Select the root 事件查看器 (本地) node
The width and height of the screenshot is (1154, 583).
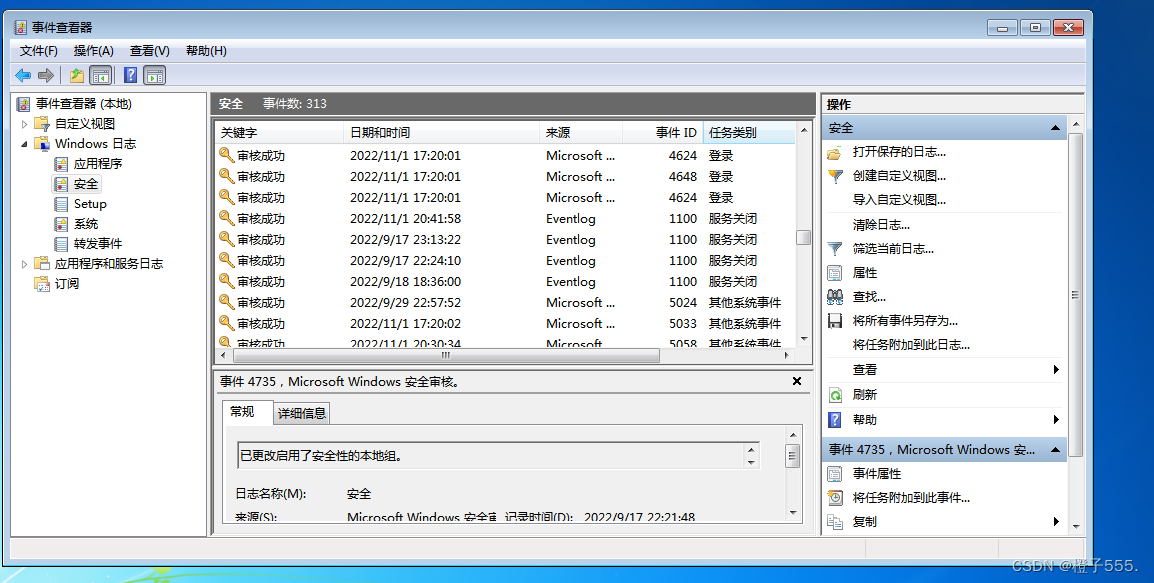click(x=83, y=104)
